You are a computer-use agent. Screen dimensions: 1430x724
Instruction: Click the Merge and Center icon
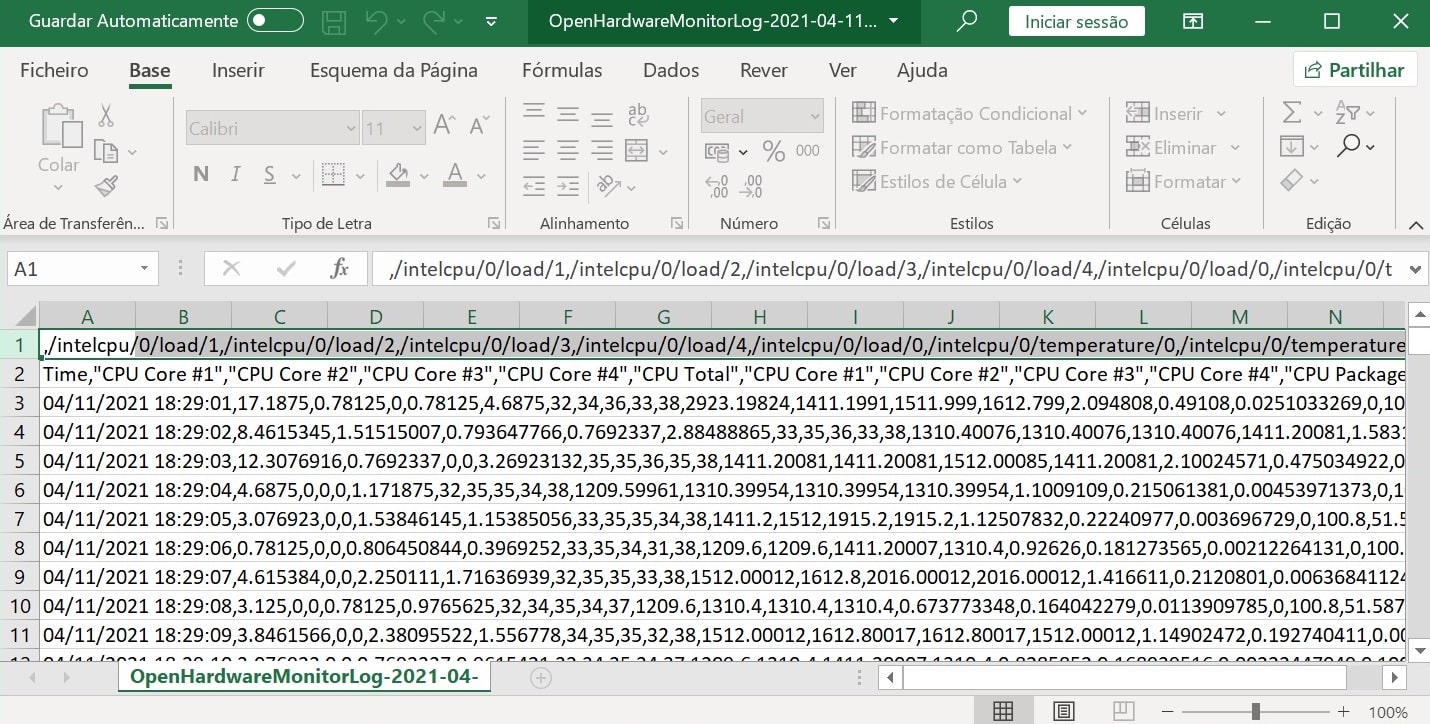coord(636,151)
